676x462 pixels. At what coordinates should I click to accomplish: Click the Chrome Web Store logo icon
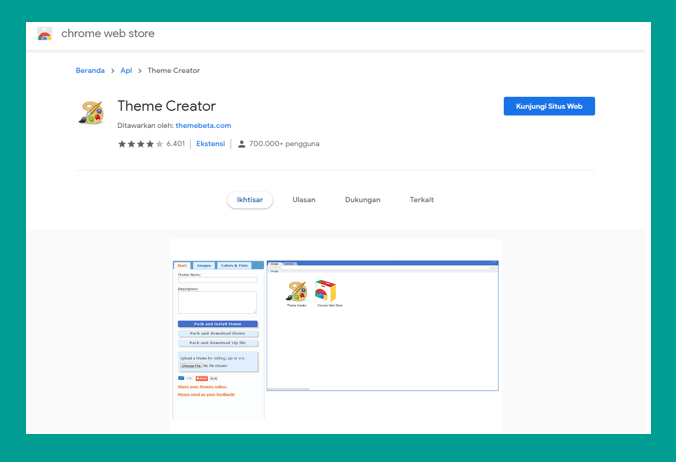pos(45,34)
